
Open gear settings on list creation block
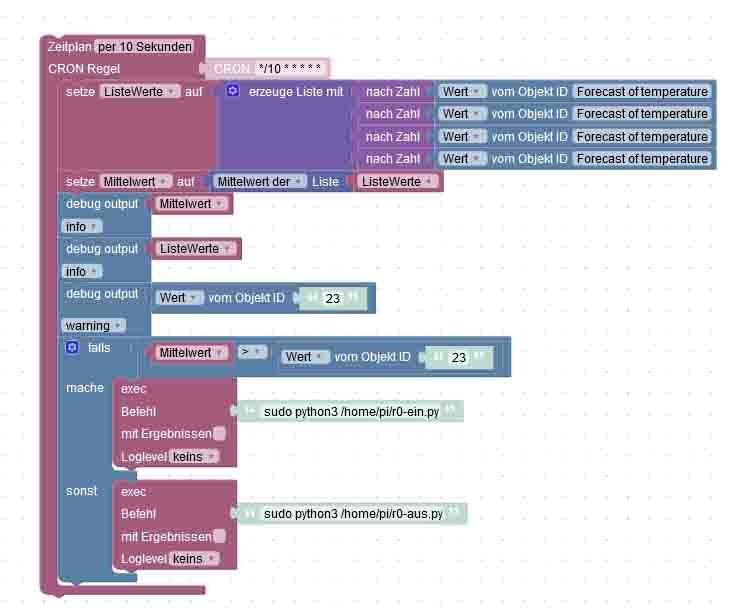point(232,90)
